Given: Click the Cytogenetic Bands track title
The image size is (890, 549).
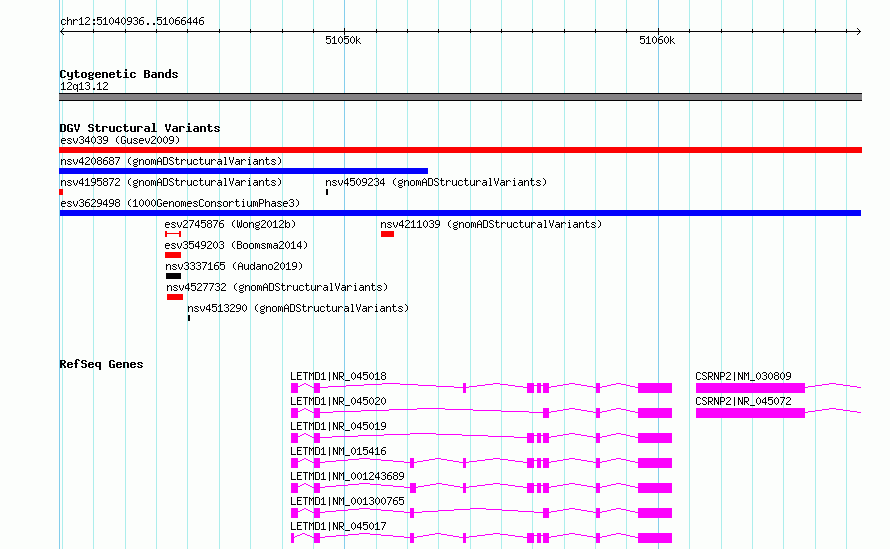Looking at the screenshot, I should [x=119, y=74].
